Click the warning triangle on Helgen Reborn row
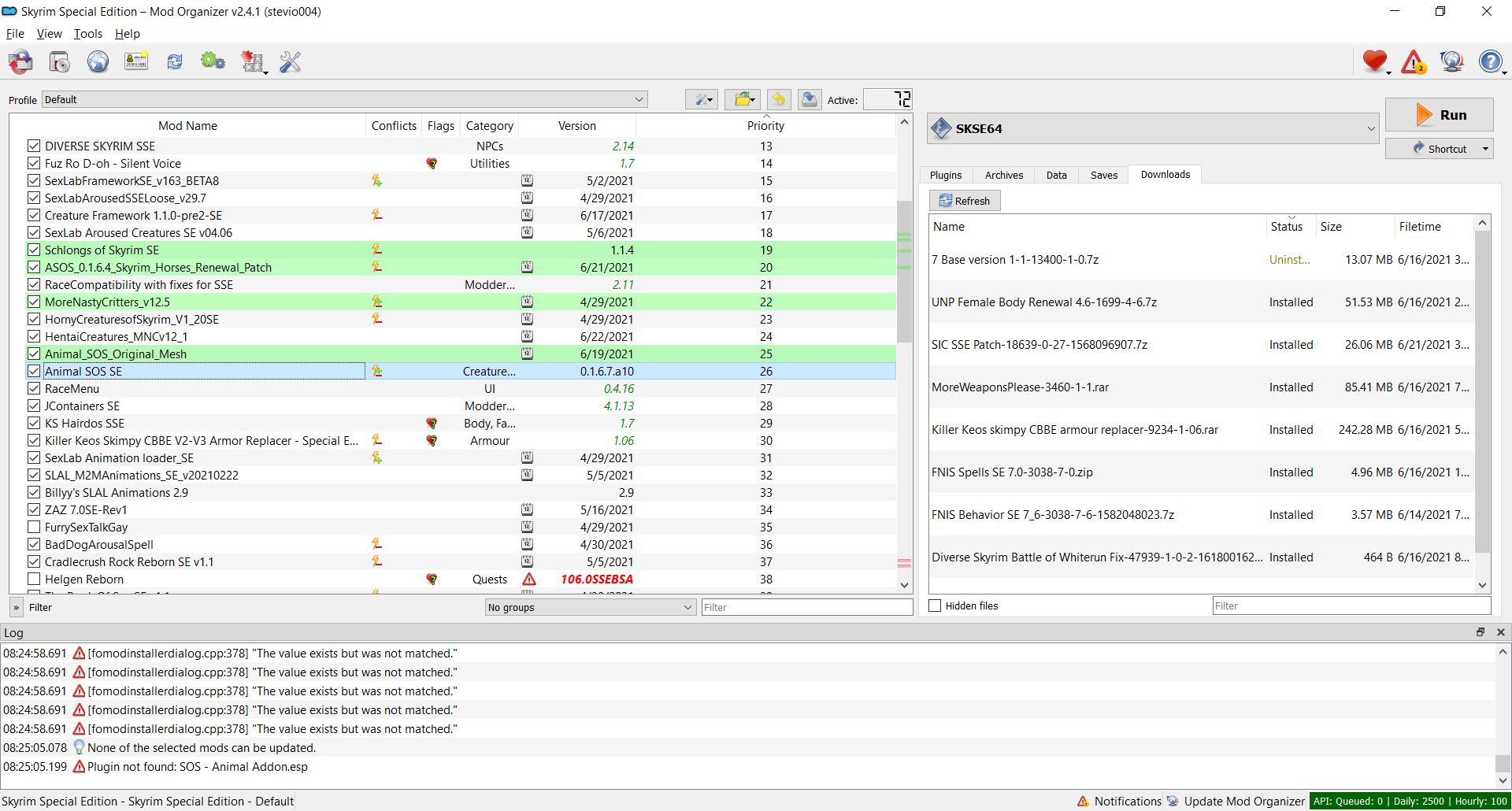 (x=529, y=579)
